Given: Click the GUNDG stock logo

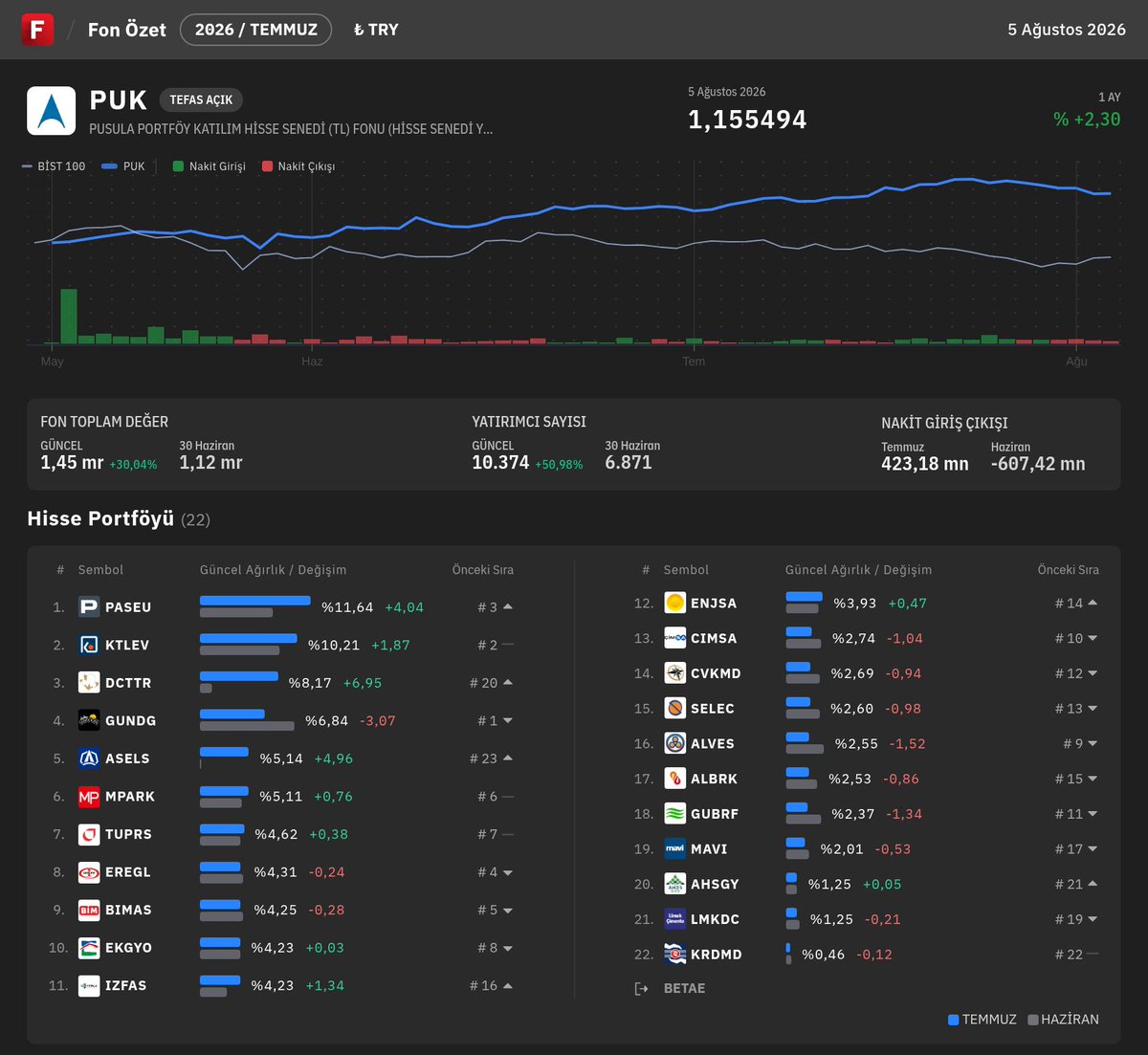Looking at the screenshot, I should pos(89,720).
